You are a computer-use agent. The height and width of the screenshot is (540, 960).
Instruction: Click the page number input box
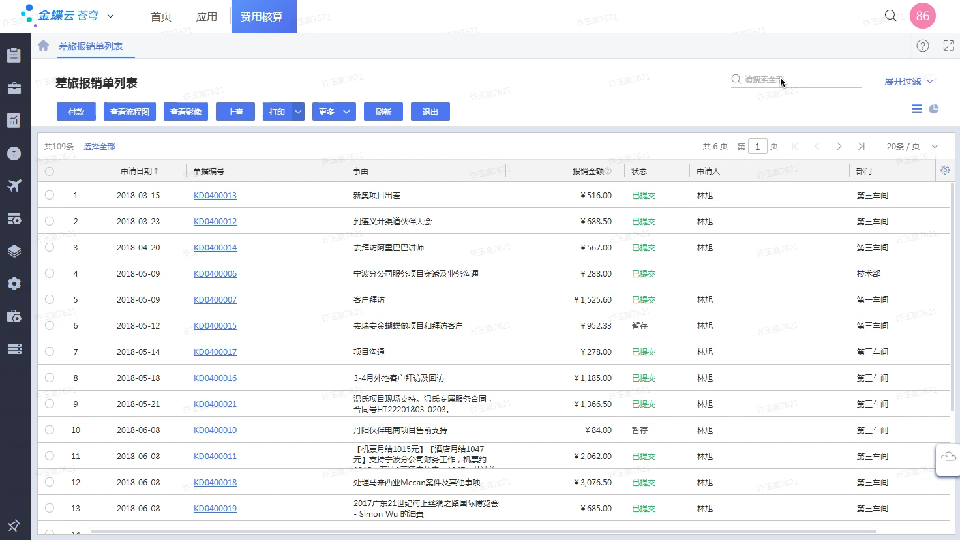(x=757, y=146)
